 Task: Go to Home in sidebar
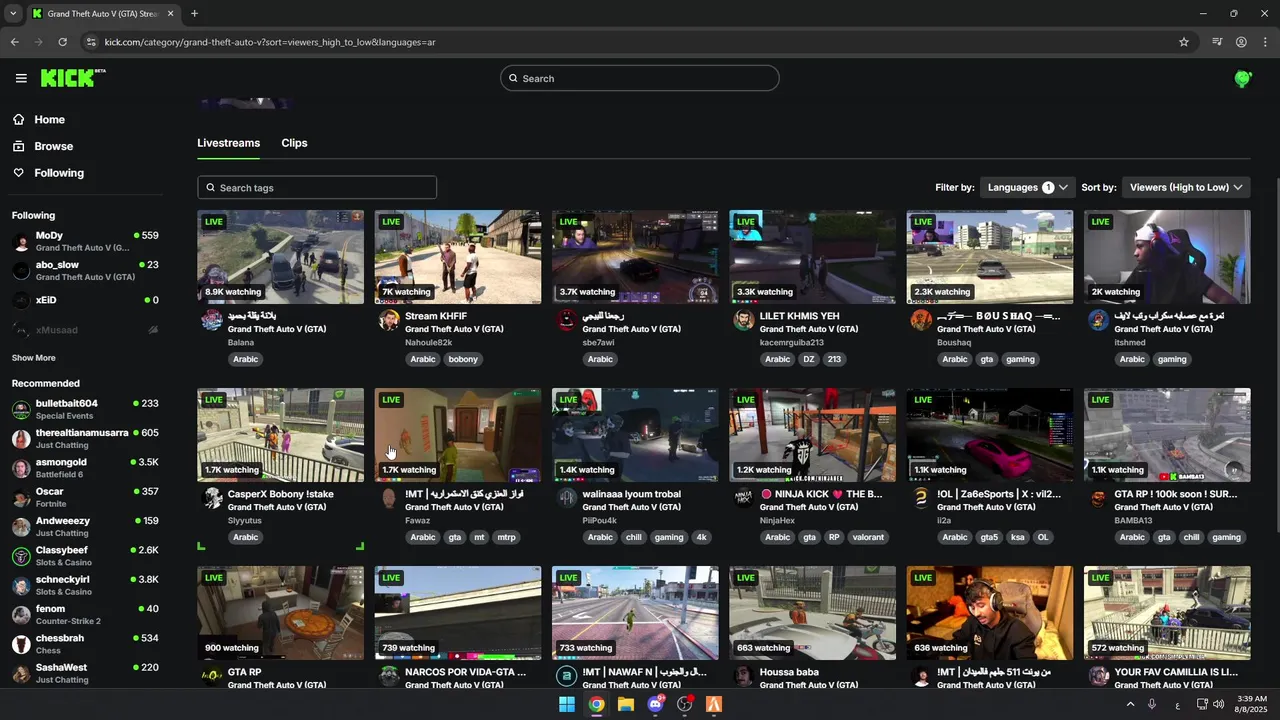click(49, 120)
